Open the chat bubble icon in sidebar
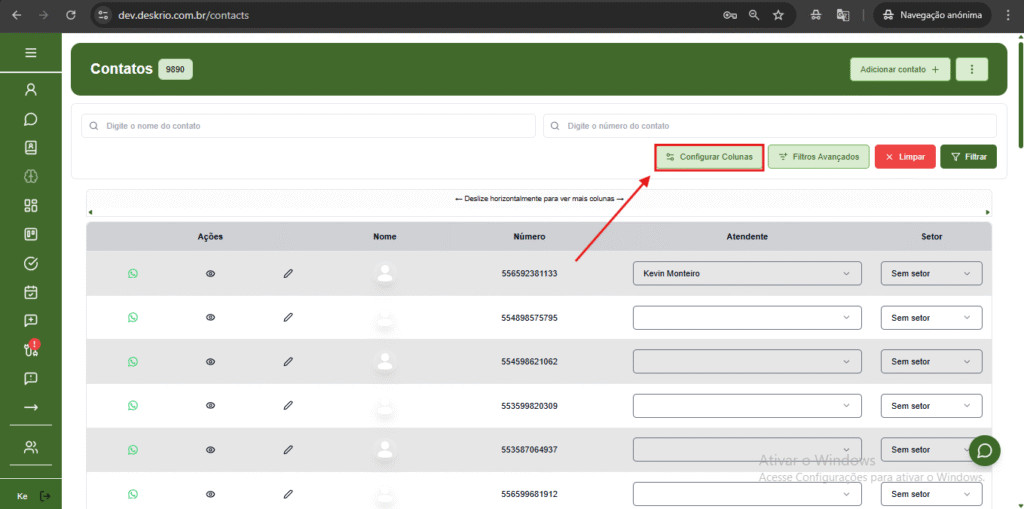 (30, 118)
